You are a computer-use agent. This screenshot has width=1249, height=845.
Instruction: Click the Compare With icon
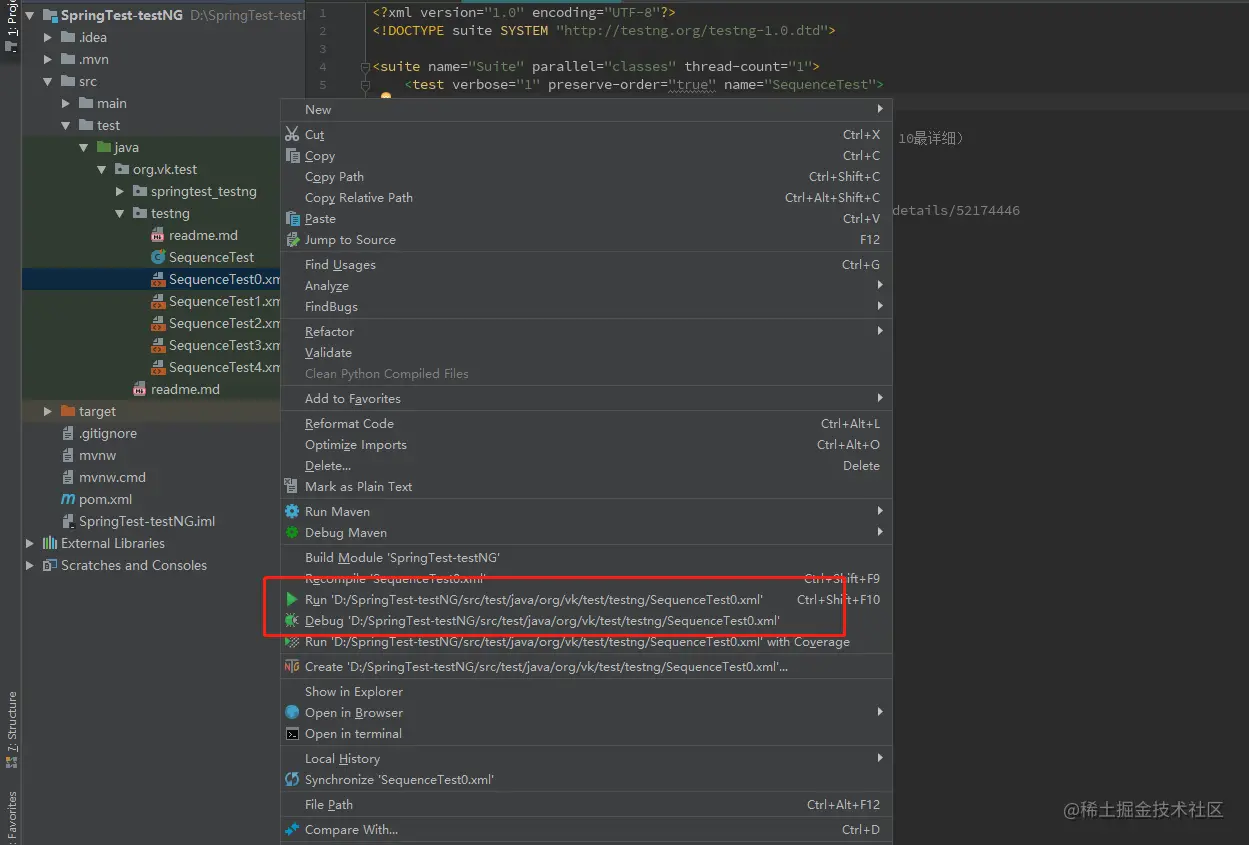tap(292, 829)
